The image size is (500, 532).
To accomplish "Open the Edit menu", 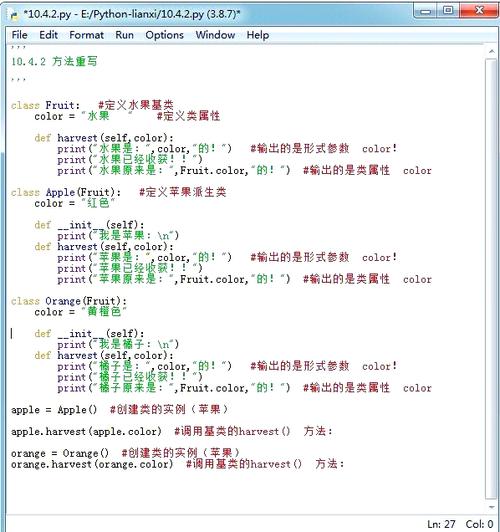I will pyautogui.click(x=49, y=35).
